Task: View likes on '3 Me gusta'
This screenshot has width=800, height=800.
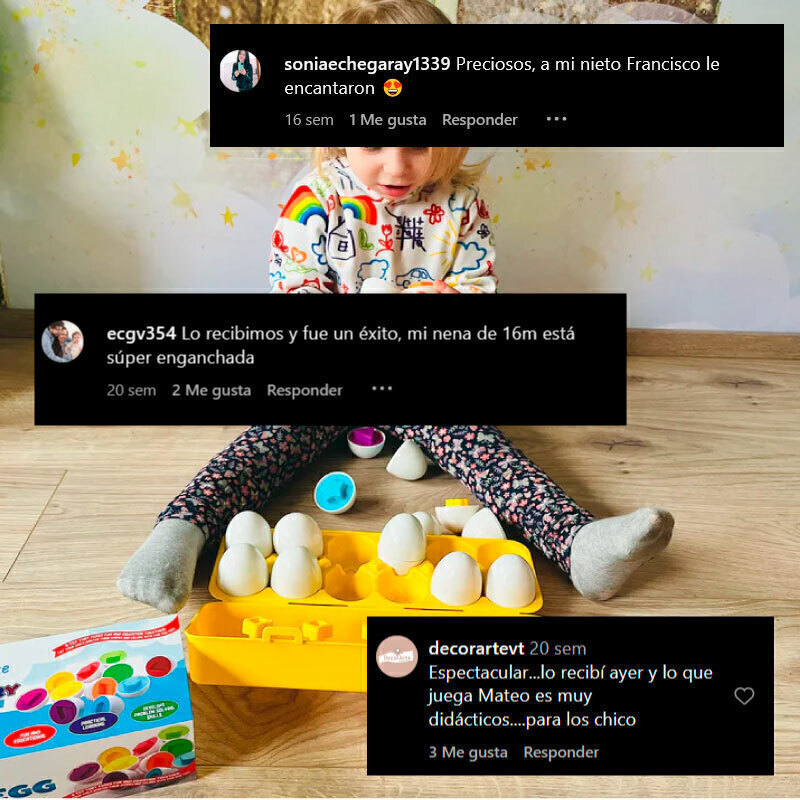Action: pyautogui.click(x=468, y=752)
